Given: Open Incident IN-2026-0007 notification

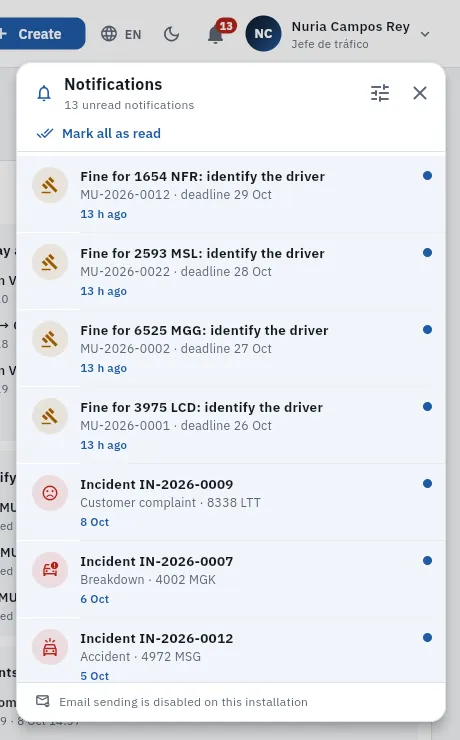Looking at the screenshot, I should coord(231,579).
